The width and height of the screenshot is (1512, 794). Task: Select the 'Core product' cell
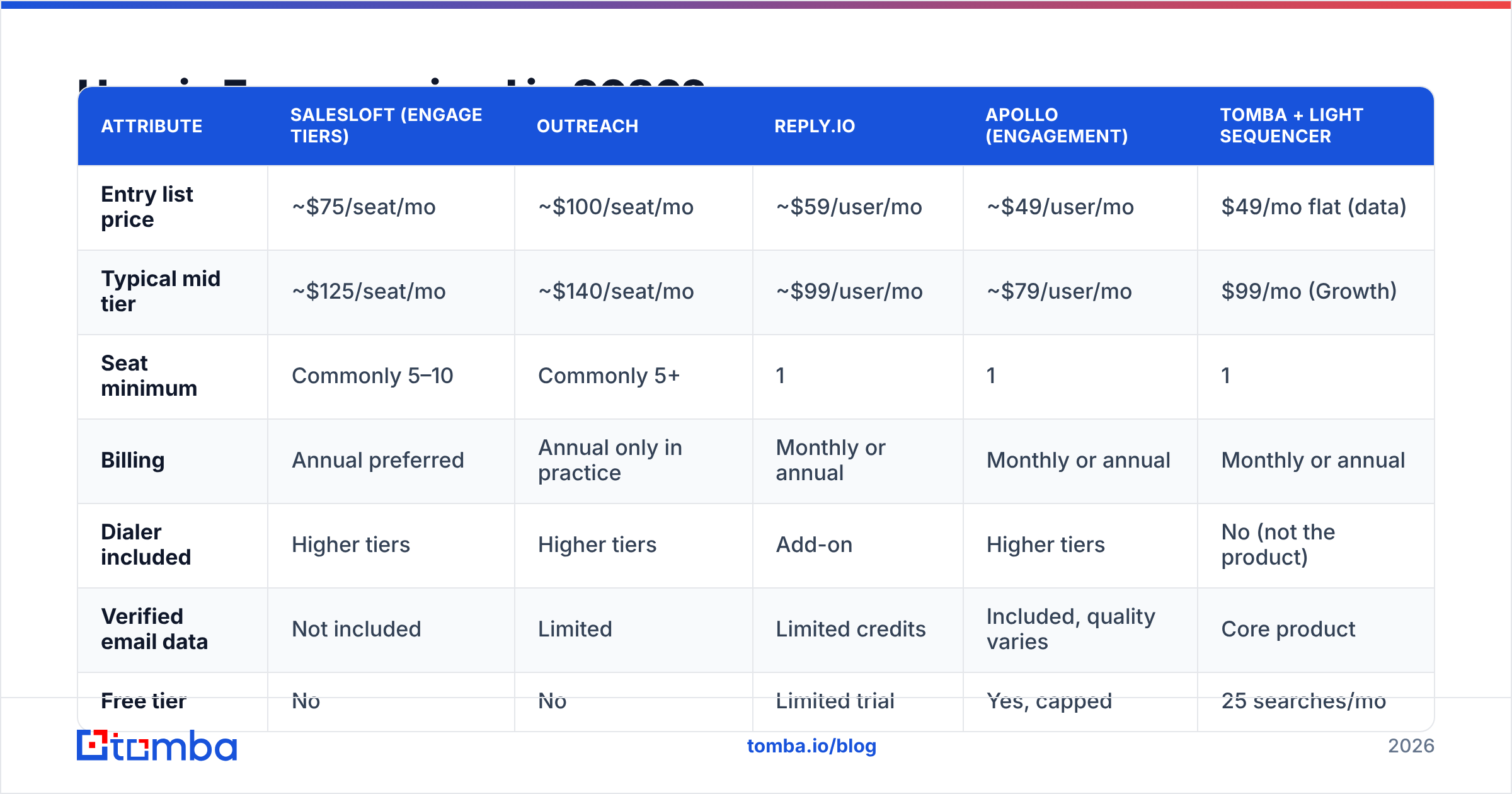tap(1288, 629)
